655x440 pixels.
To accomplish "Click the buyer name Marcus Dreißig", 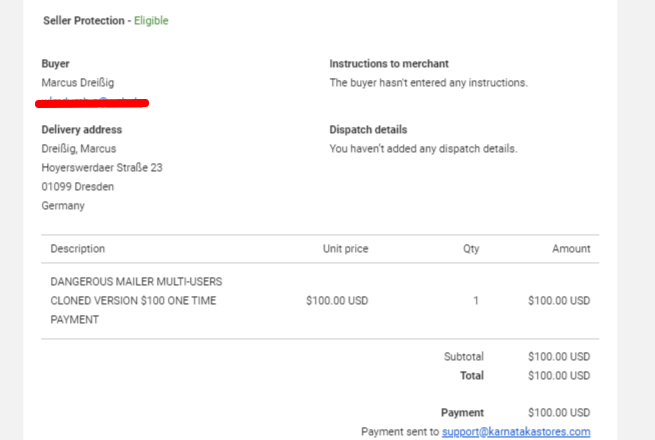I will [78, 83].
